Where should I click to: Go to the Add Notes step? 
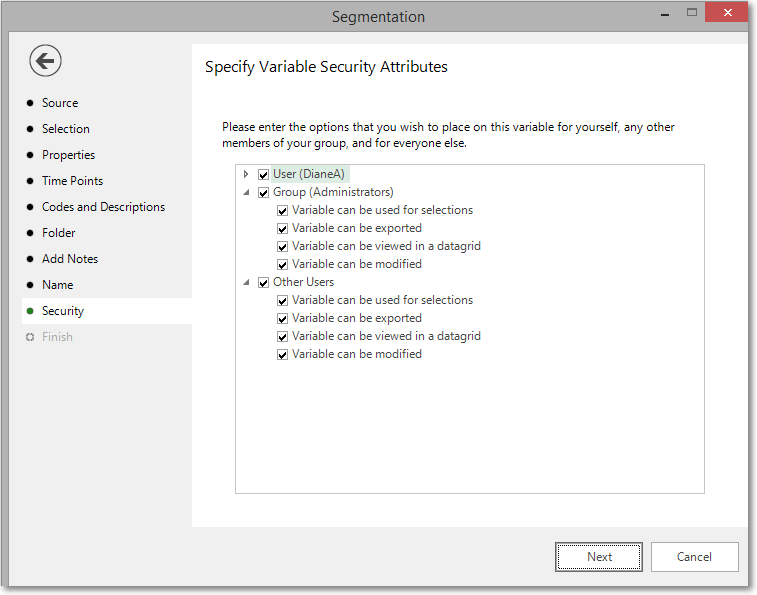(x=70, y=259)
